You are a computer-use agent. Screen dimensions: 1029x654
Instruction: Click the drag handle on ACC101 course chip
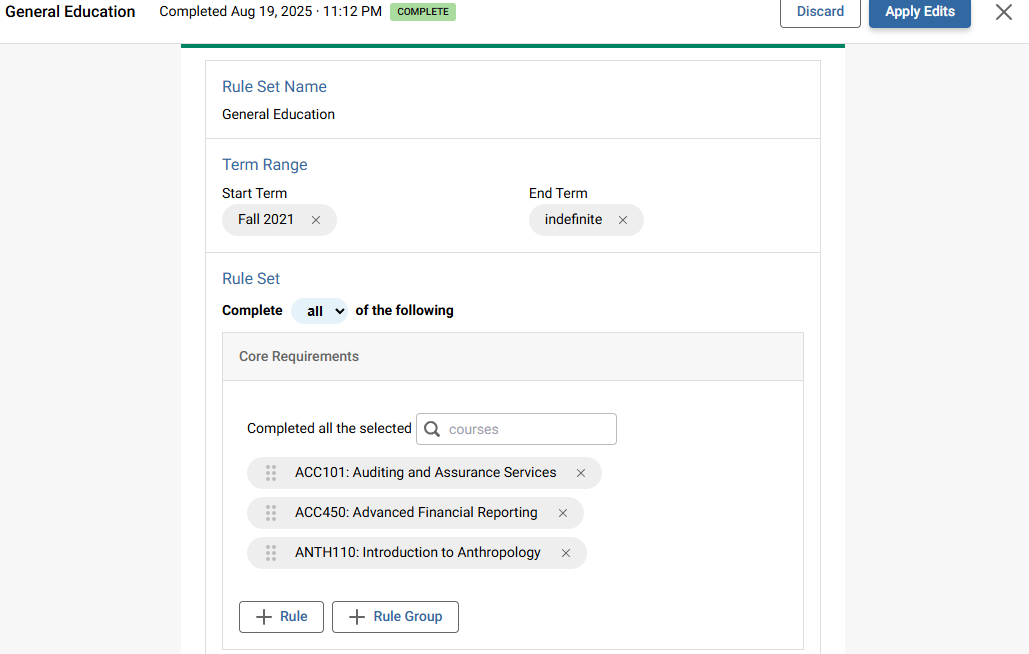coord(270,472)
